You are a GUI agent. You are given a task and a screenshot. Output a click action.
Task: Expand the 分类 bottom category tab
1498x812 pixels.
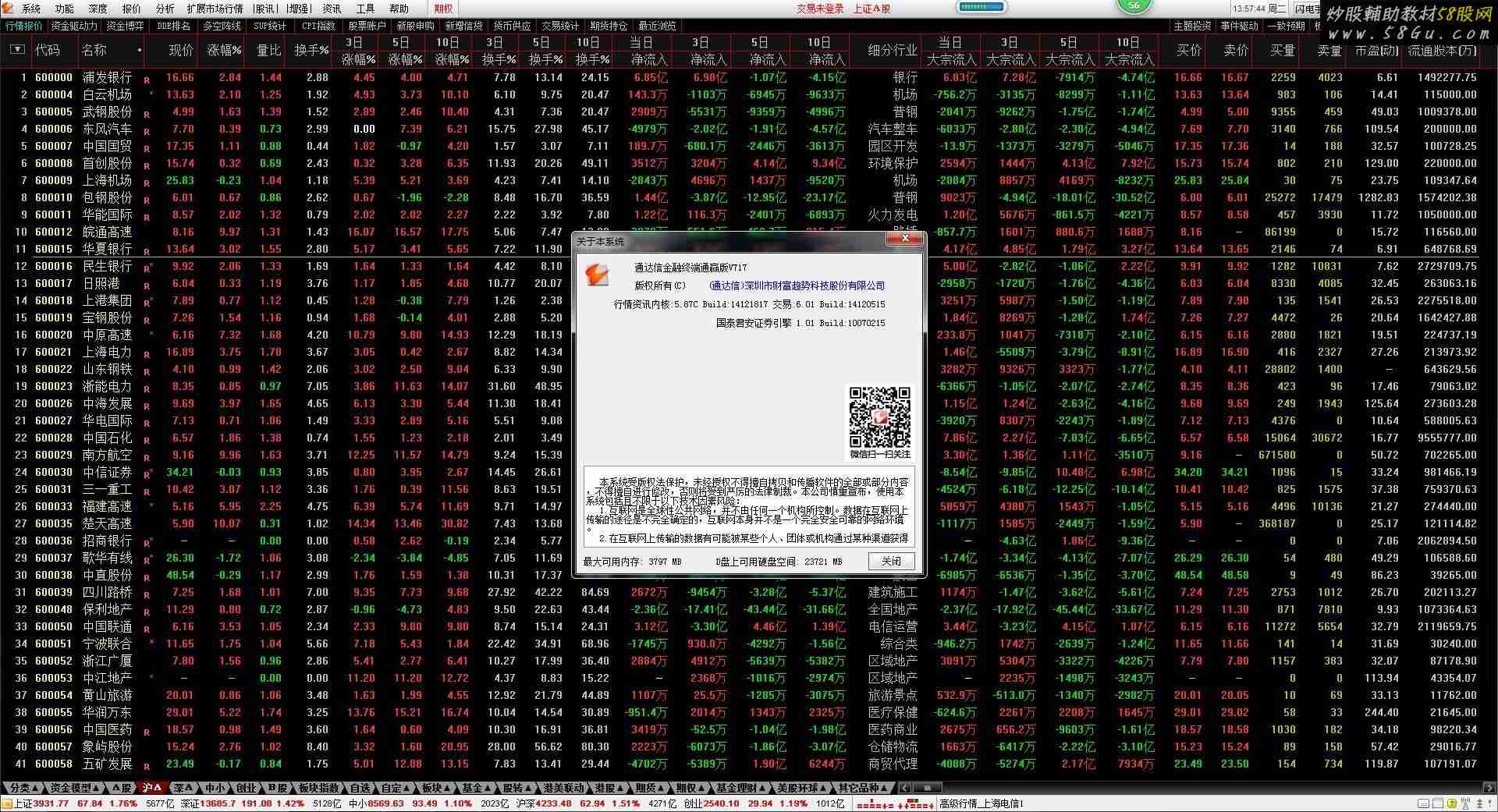[23, 788]
